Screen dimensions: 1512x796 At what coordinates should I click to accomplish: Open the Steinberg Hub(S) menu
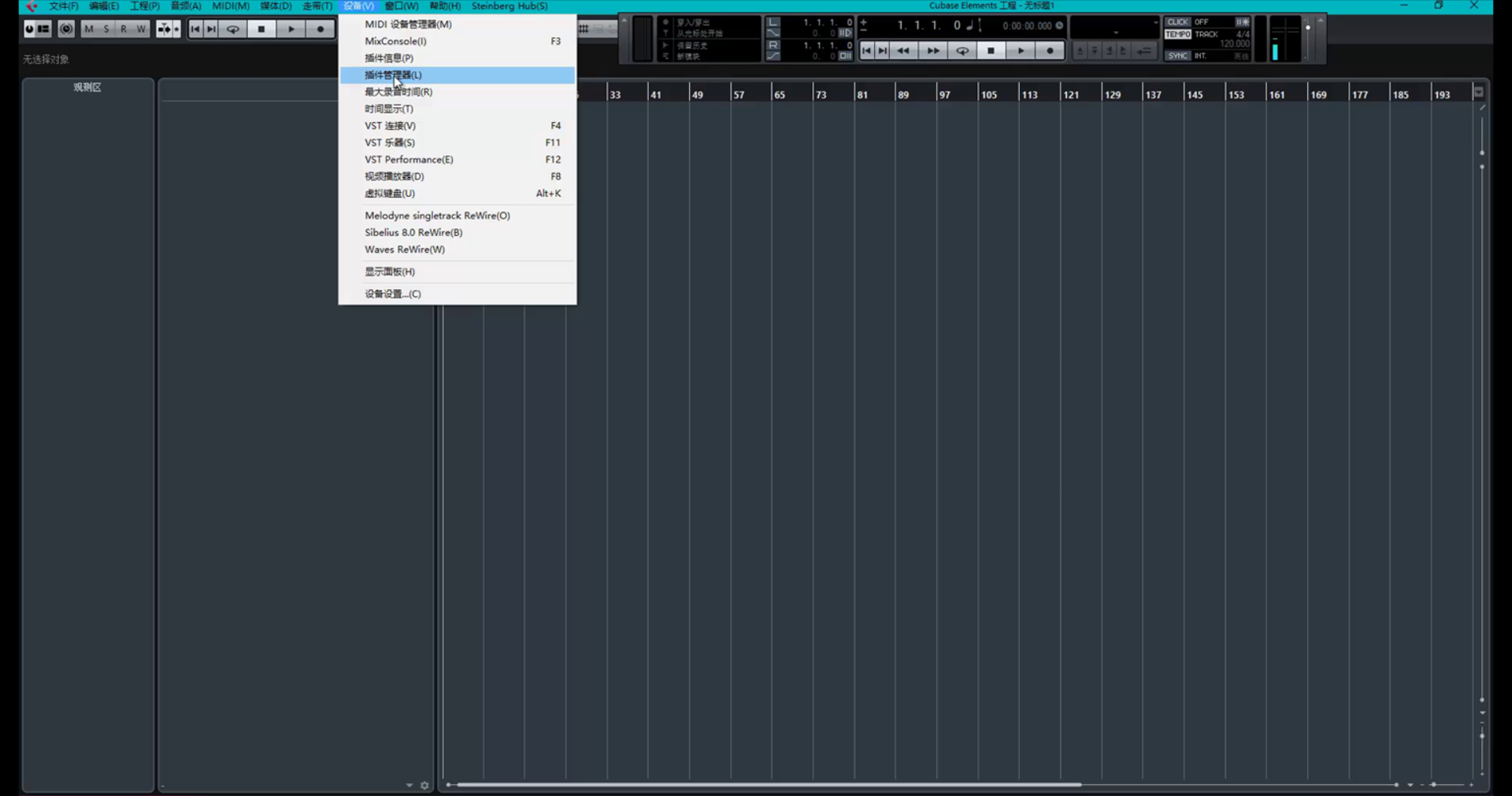510,6
